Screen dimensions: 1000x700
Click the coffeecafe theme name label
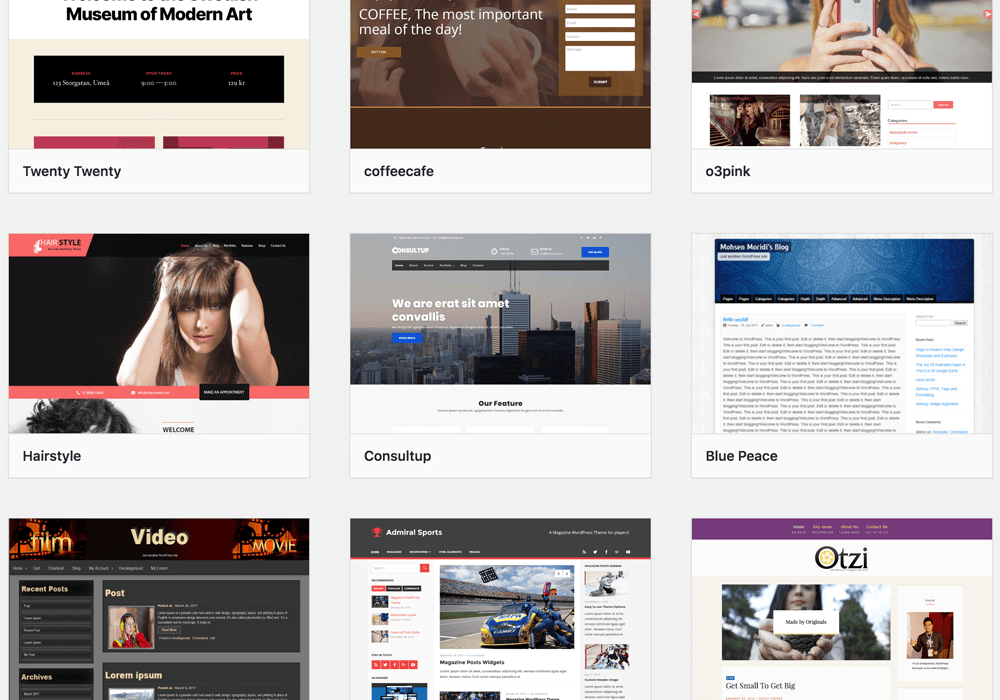[399, 171]
